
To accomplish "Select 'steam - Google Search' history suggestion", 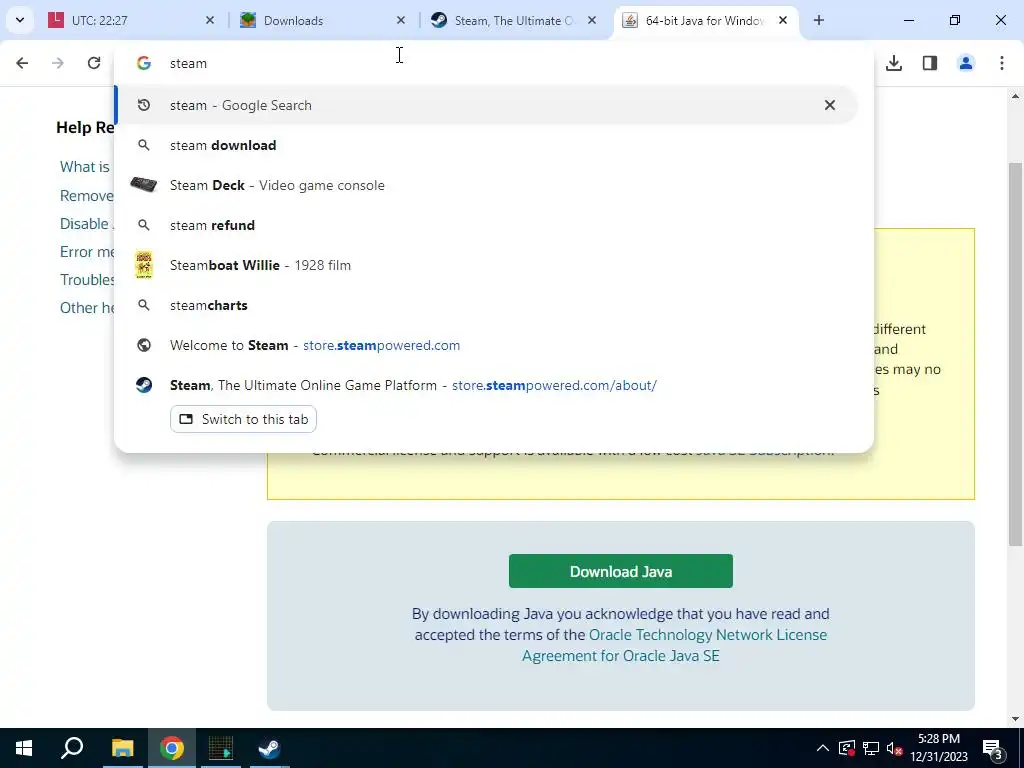I will (x=486, y=105).
